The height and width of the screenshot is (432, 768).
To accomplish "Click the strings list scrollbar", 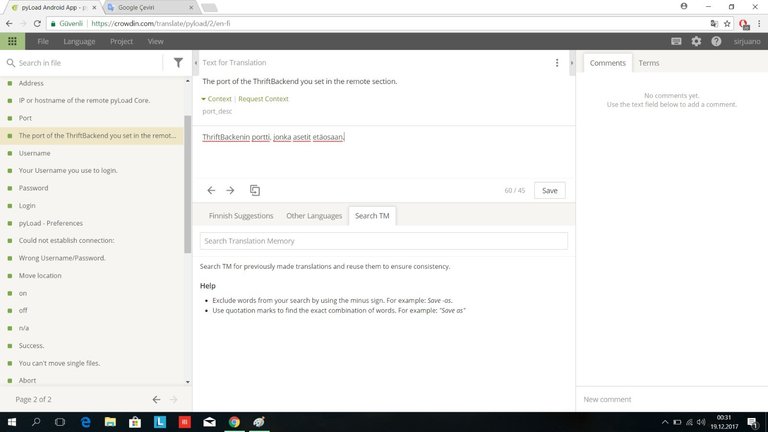I will point(188,184).
